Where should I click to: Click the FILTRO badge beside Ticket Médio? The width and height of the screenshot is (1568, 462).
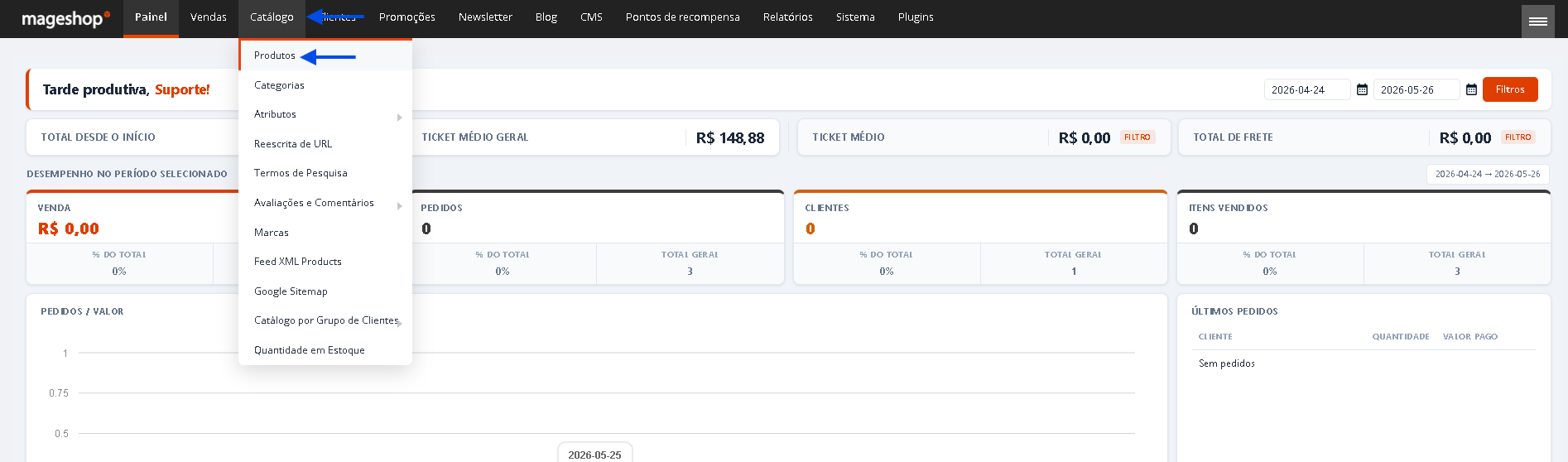pyautogui.click(x=1138, y=137)
